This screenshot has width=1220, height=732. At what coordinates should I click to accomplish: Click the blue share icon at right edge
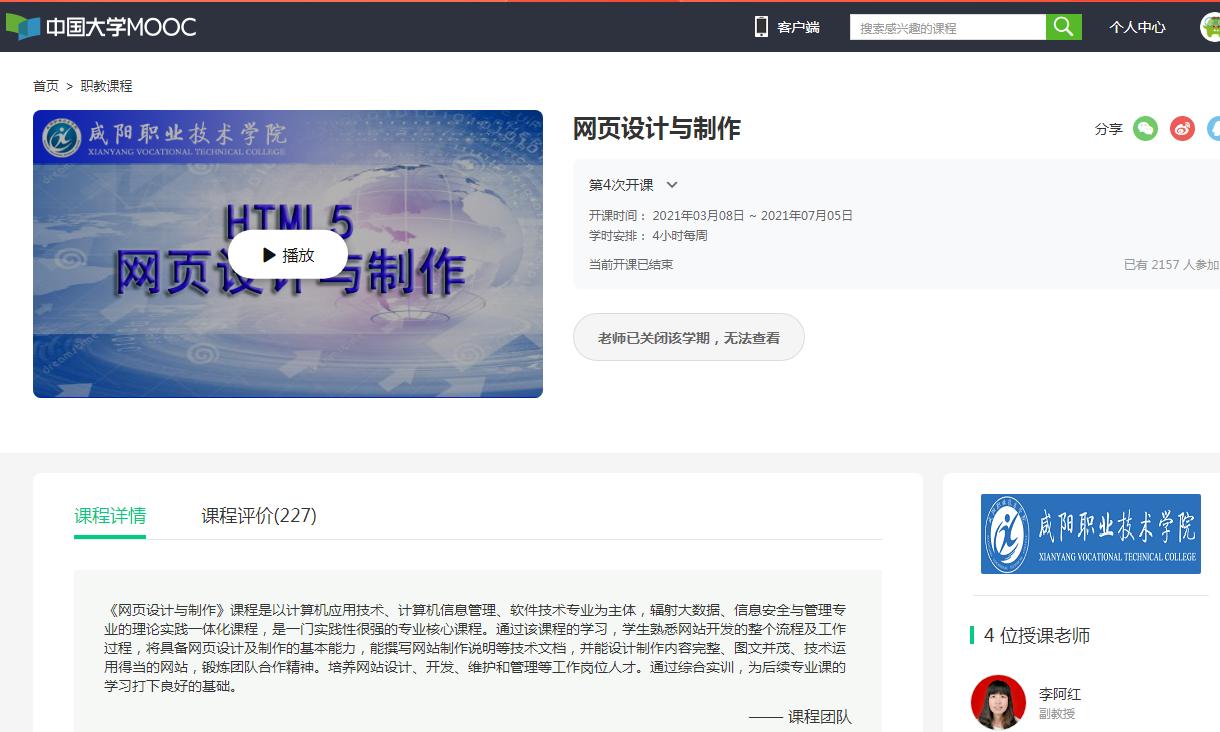1214,129
